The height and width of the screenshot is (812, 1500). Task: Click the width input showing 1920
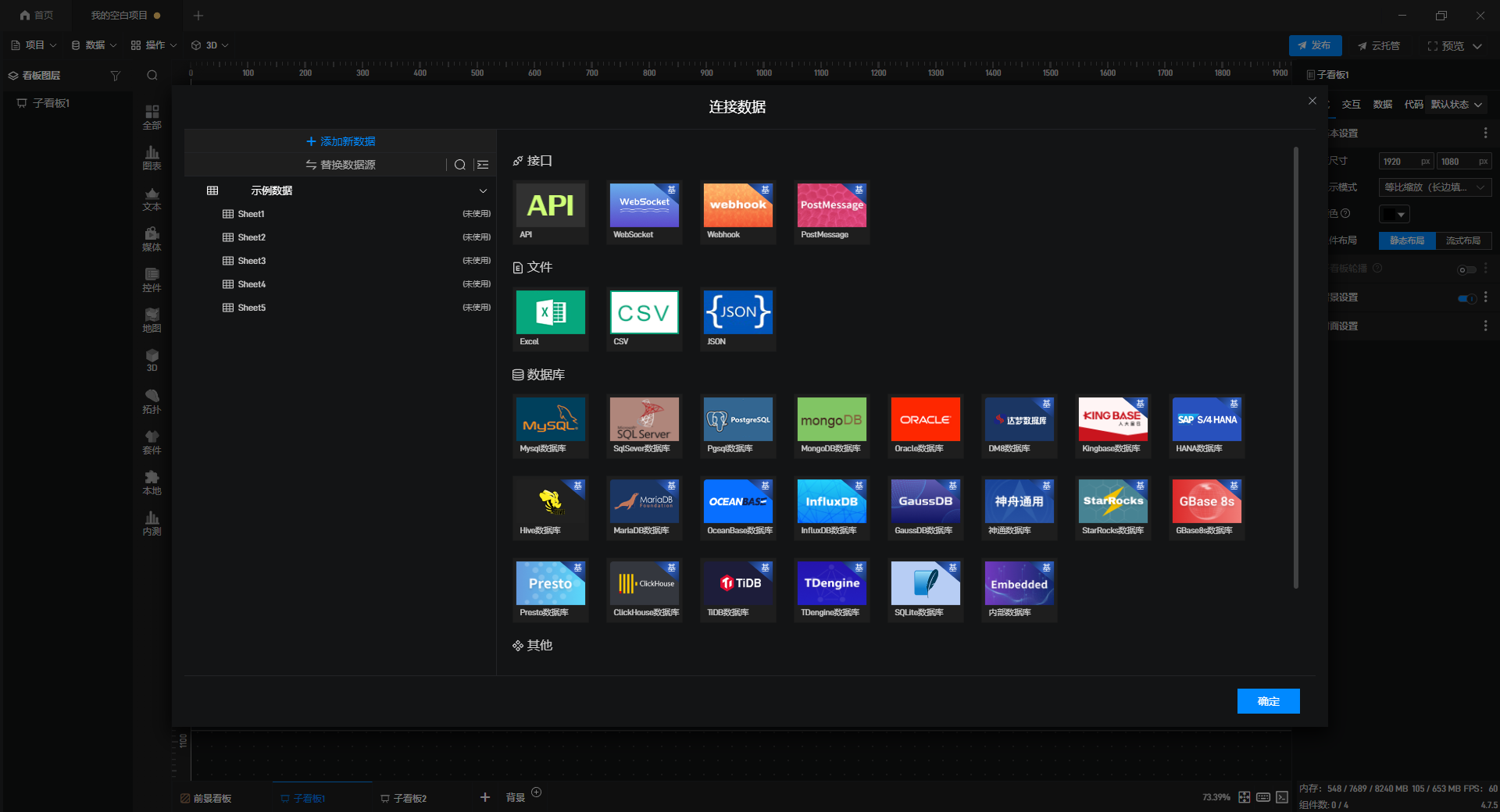[x=1406, y=162]
